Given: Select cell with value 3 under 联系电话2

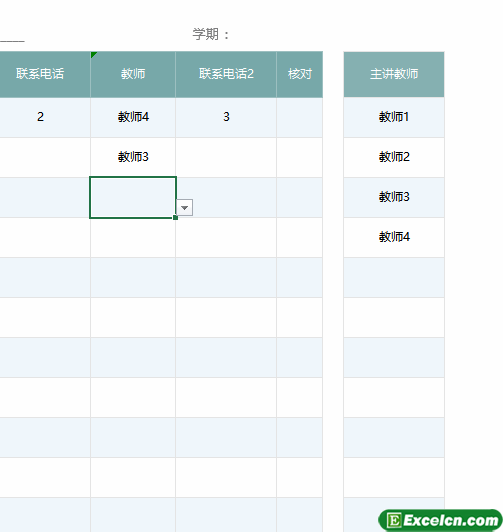Looking at the screenshot, I should 226,117.
